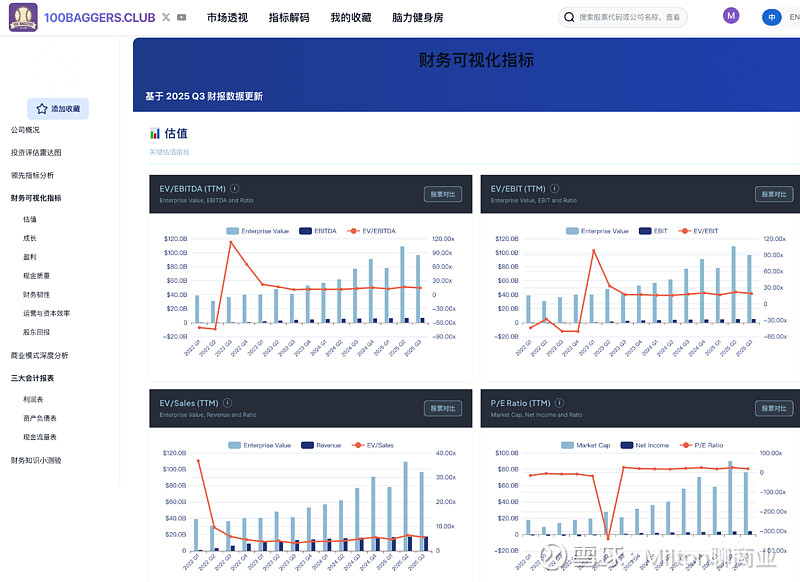Open 公司概况 in the sidebar
800x582 pixels.
coord(26,130)
